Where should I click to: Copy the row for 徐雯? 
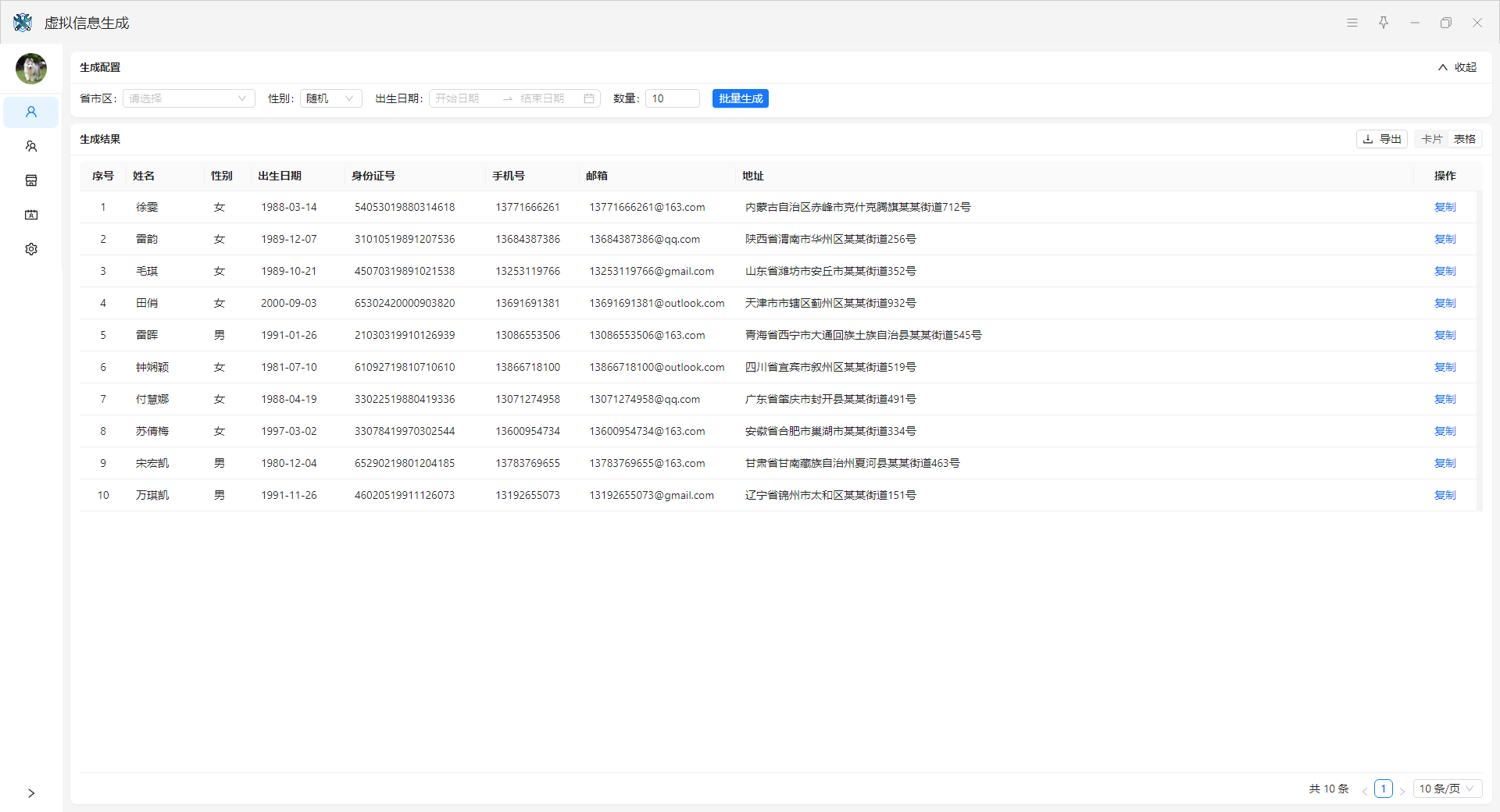[1445, 207]
